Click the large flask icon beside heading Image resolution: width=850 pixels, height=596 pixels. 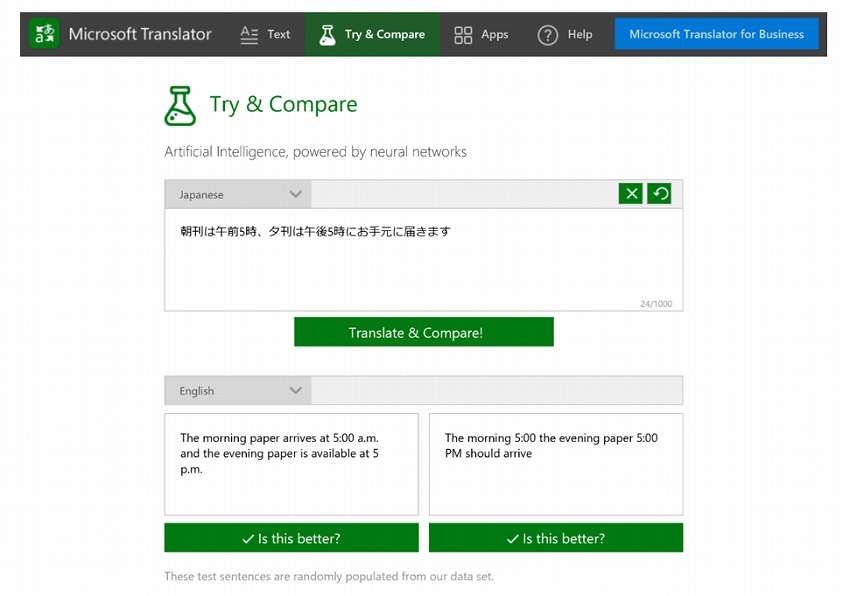tap(180, 106)
